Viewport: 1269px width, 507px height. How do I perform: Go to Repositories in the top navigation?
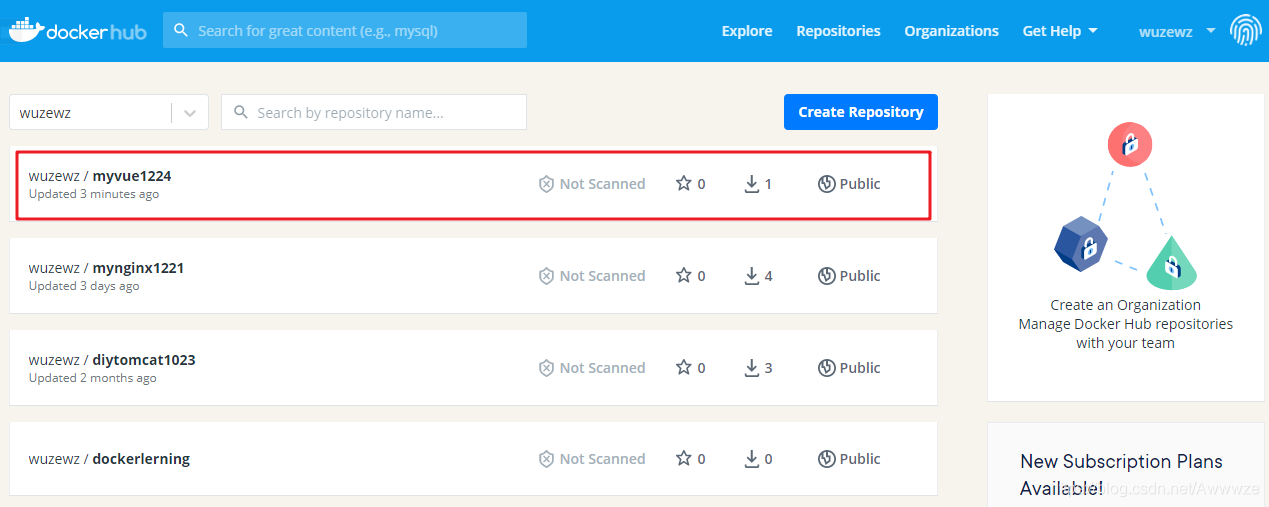[x=838, y=31]
